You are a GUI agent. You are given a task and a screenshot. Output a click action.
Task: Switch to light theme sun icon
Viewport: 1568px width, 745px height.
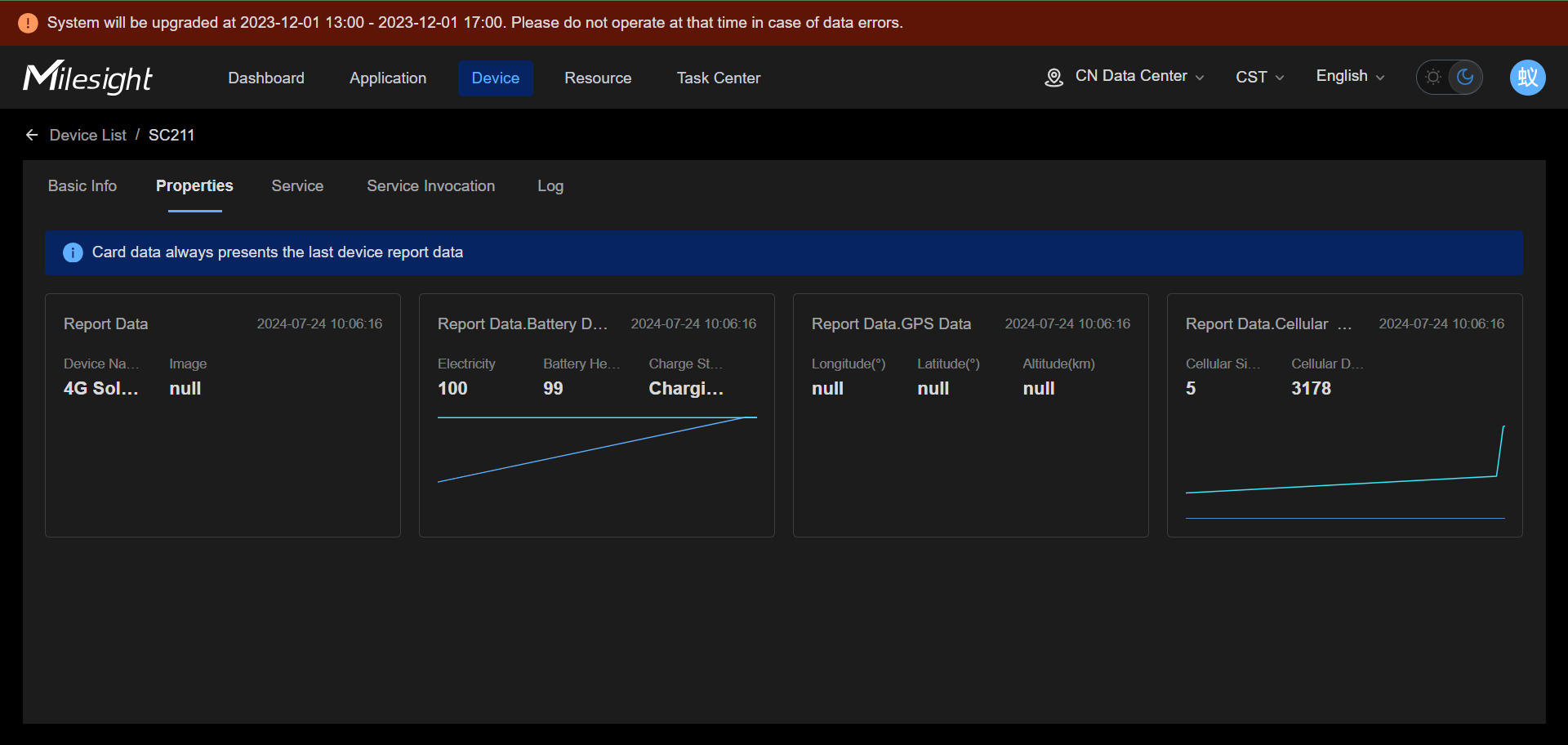point(1433,78)
